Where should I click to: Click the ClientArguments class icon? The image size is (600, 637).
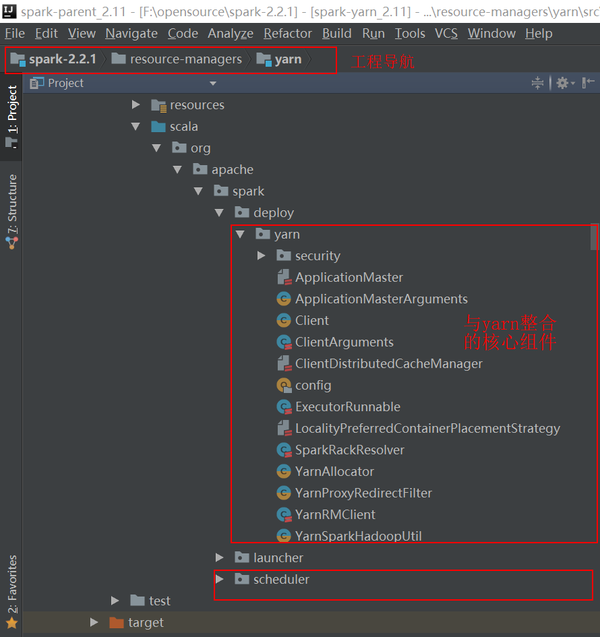[284, 342]
